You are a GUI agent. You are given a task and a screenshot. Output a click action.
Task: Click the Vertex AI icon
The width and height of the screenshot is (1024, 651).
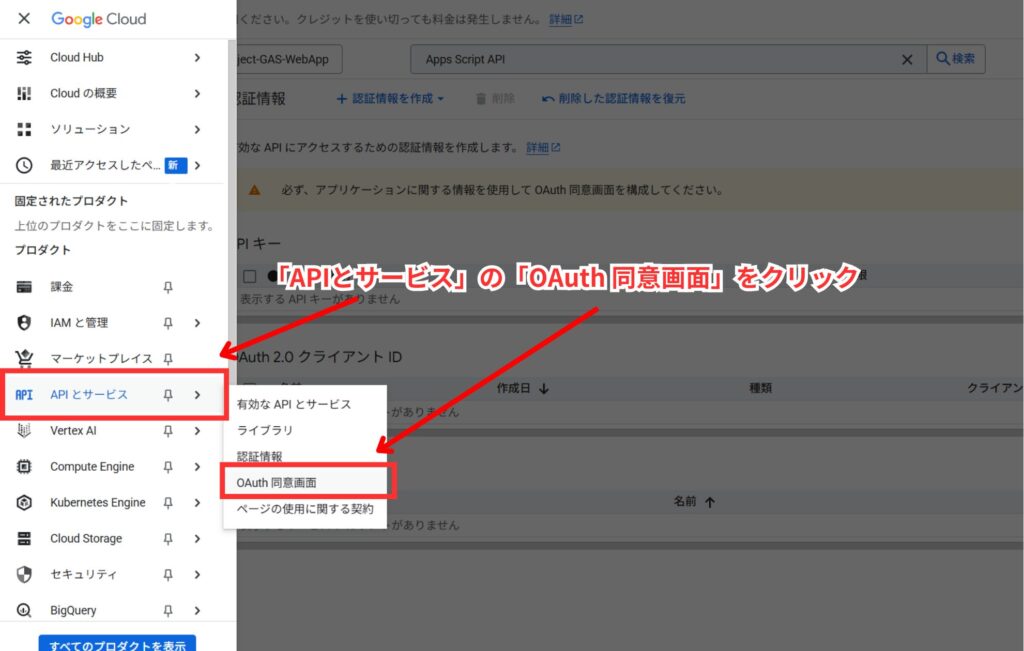[x=24, y=430]
